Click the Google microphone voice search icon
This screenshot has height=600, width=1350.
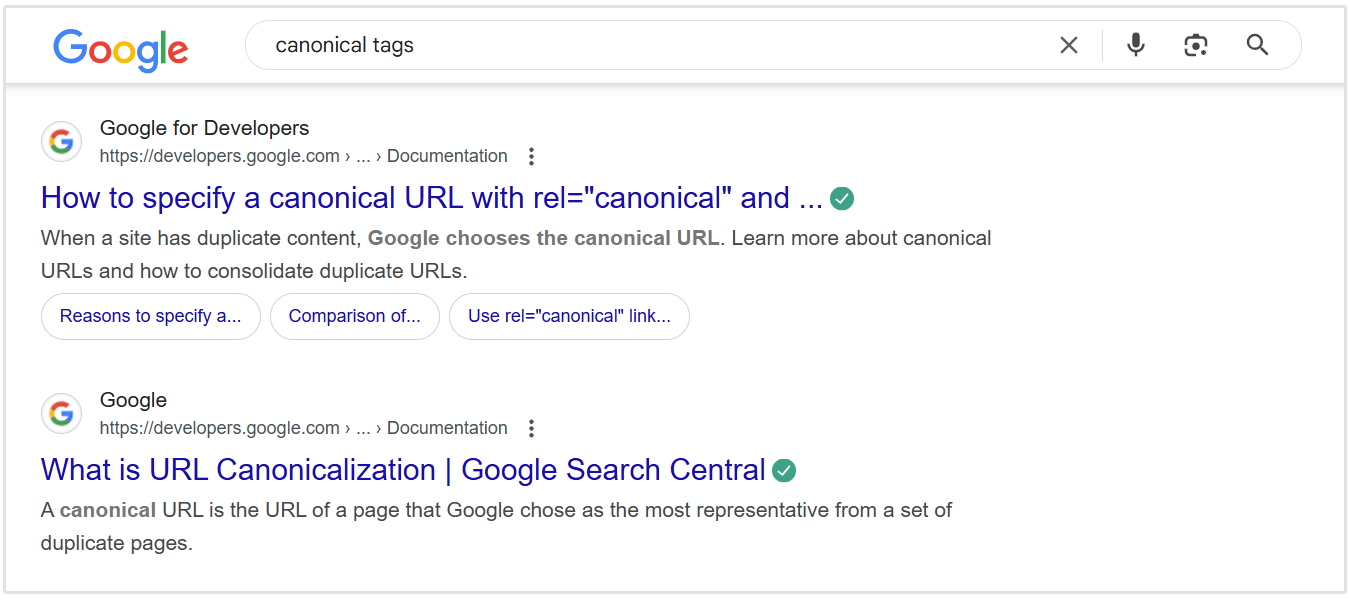1135,45
